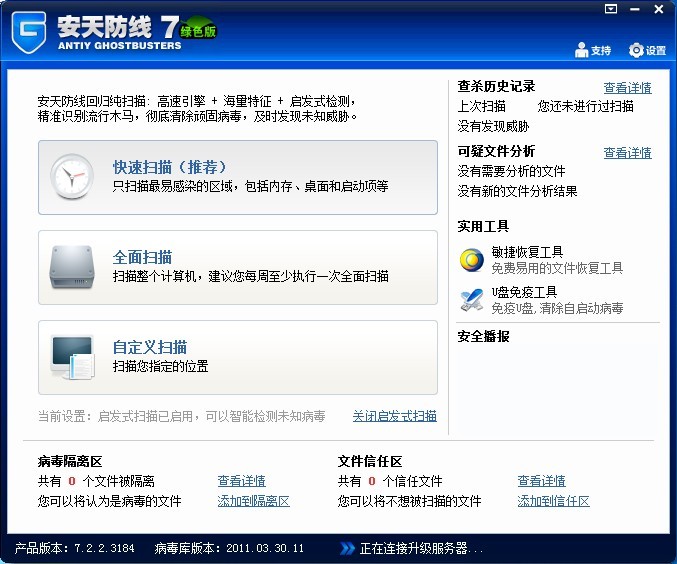The width and height of the screenshot is (677, 564).
Task: Open the title bar dropdown arrow menu
Action: coord(611,8)
